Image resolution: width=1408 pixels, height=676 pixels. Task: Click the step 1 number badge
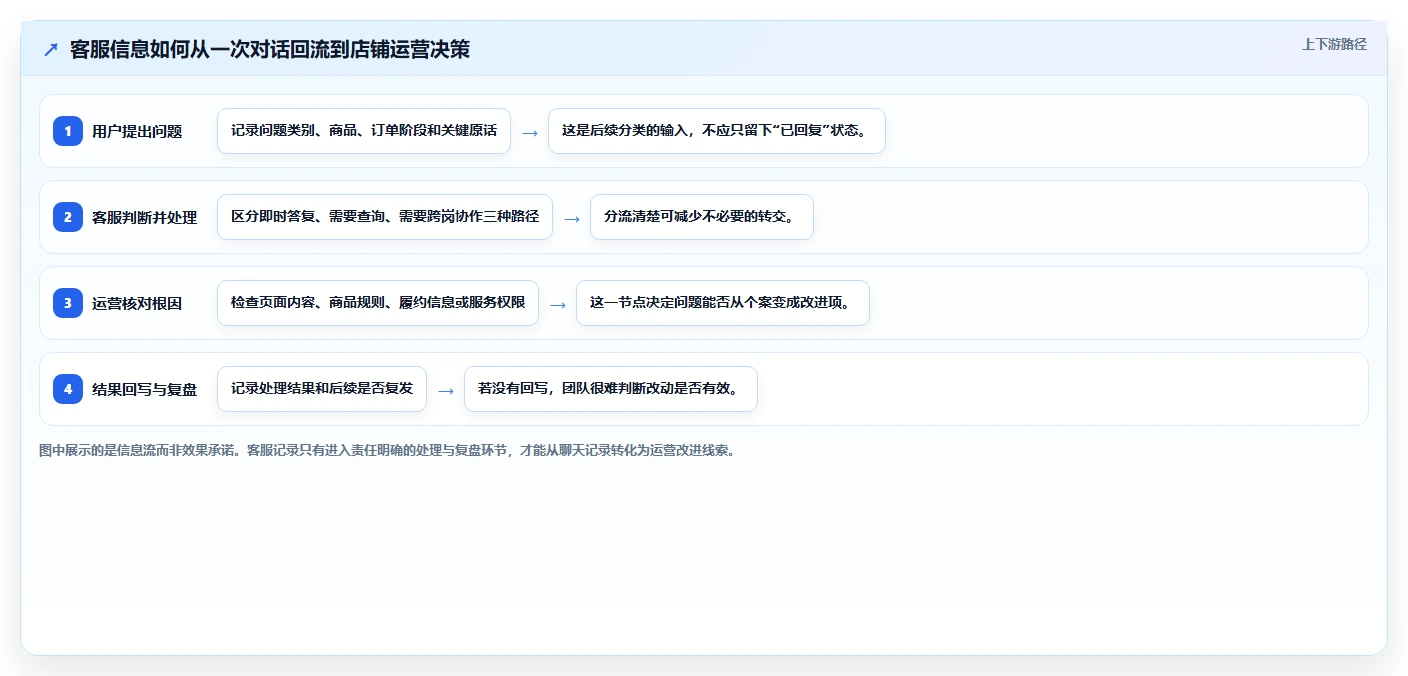pos(68,131)
